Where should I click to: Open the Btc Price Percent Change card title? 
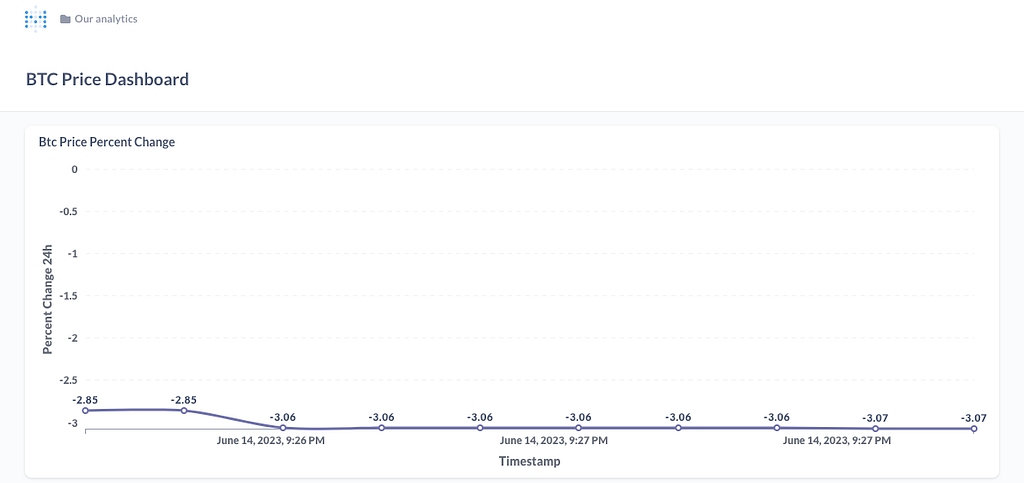(x=107, y=142)
